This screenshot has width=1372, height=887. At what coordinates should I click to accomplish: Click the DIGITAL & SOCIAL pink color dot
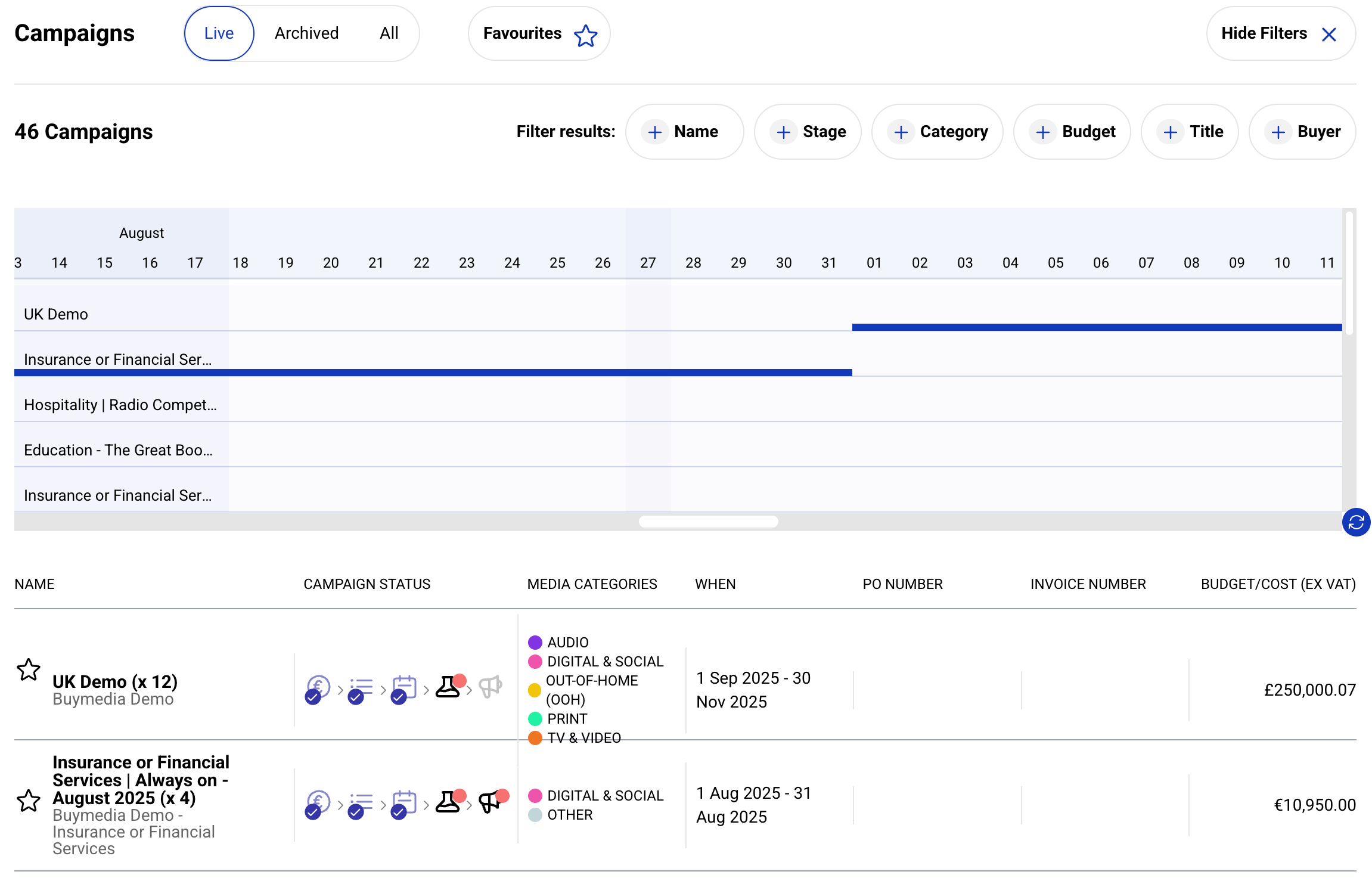pyautogui.click(x=535, y=661)
